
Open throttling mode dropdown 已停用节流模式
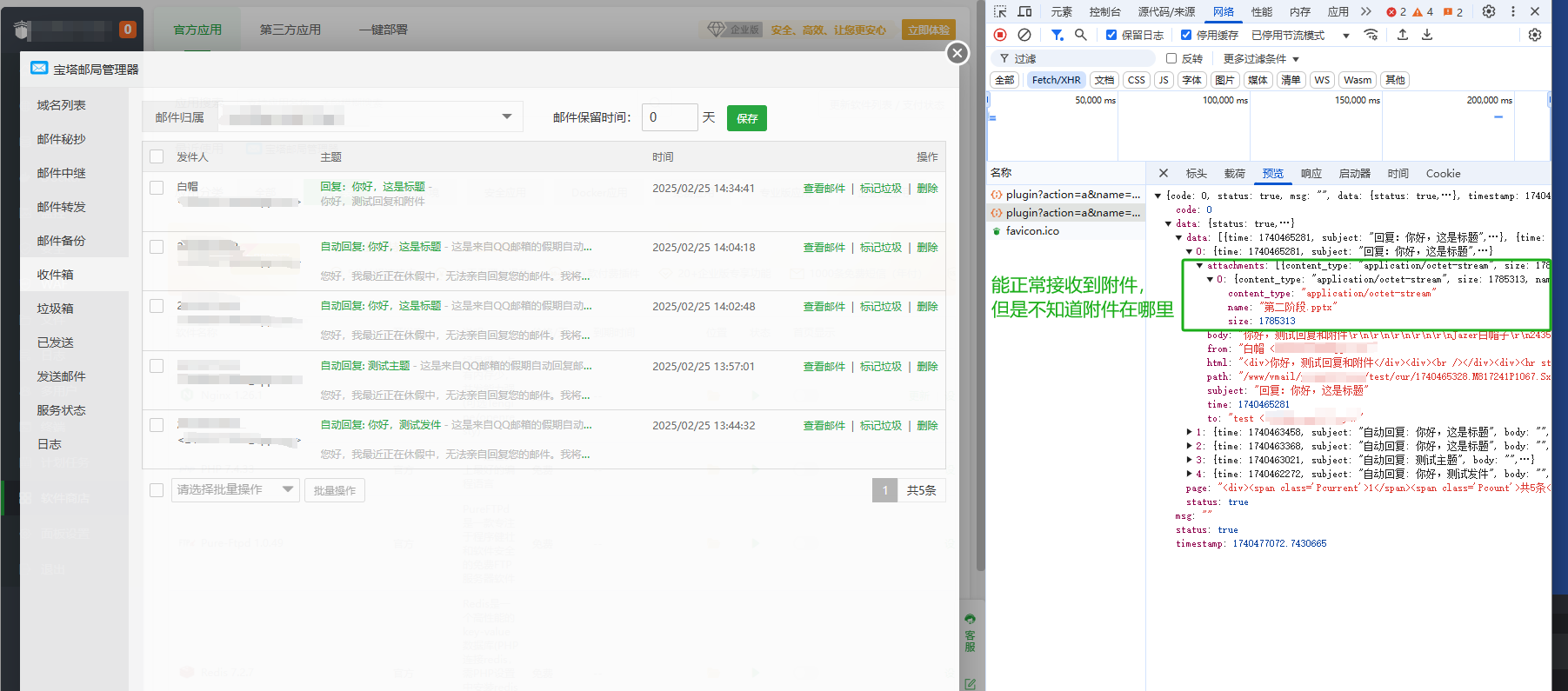pos(1300,35)
